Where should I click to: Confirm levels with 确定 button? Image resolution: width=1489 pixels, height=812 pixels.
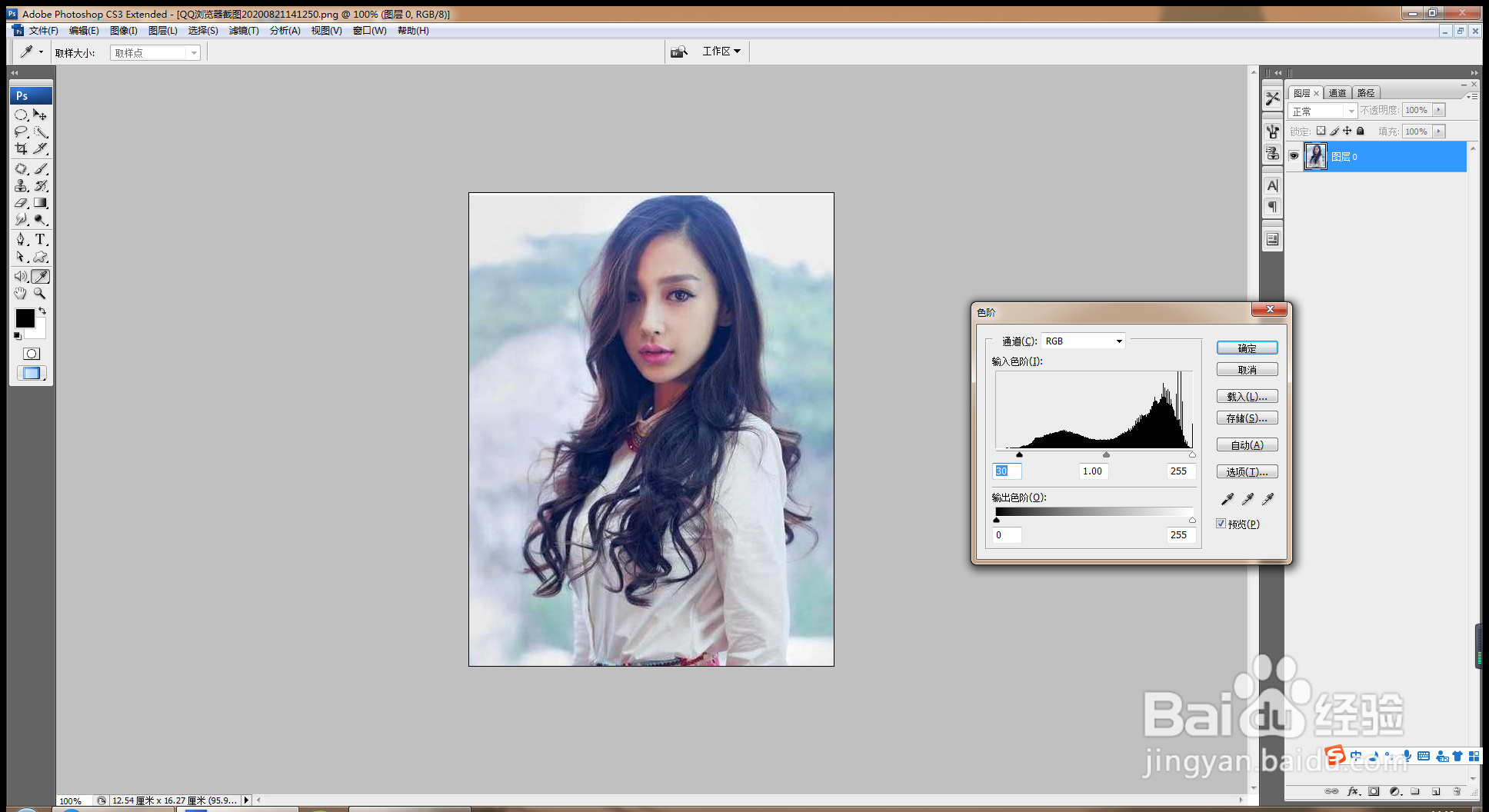coord(1247,348)
